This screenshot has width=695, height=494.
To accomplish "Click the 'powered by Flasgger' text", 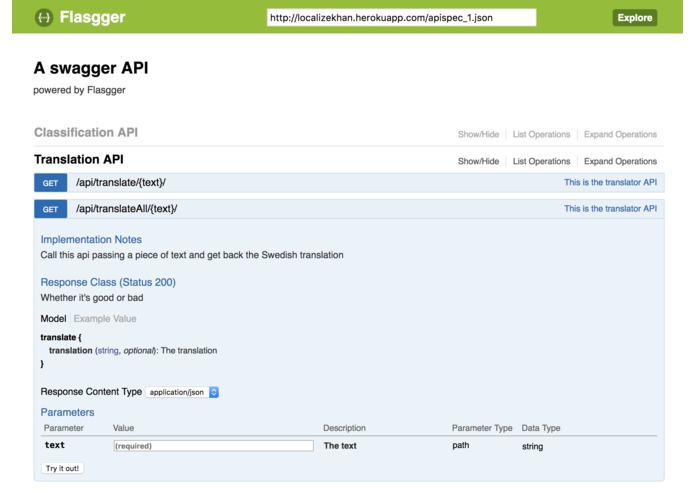I will coord(79,90).
